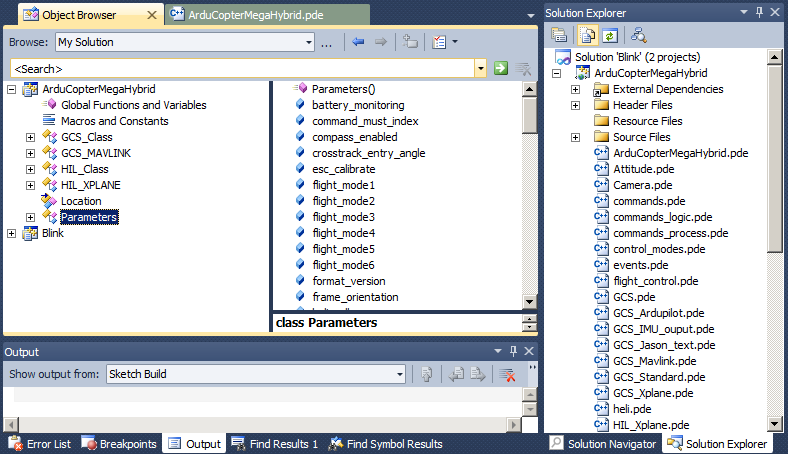Select the flight_control.pde file
788x454 pixels.
[x=654, y=281]
